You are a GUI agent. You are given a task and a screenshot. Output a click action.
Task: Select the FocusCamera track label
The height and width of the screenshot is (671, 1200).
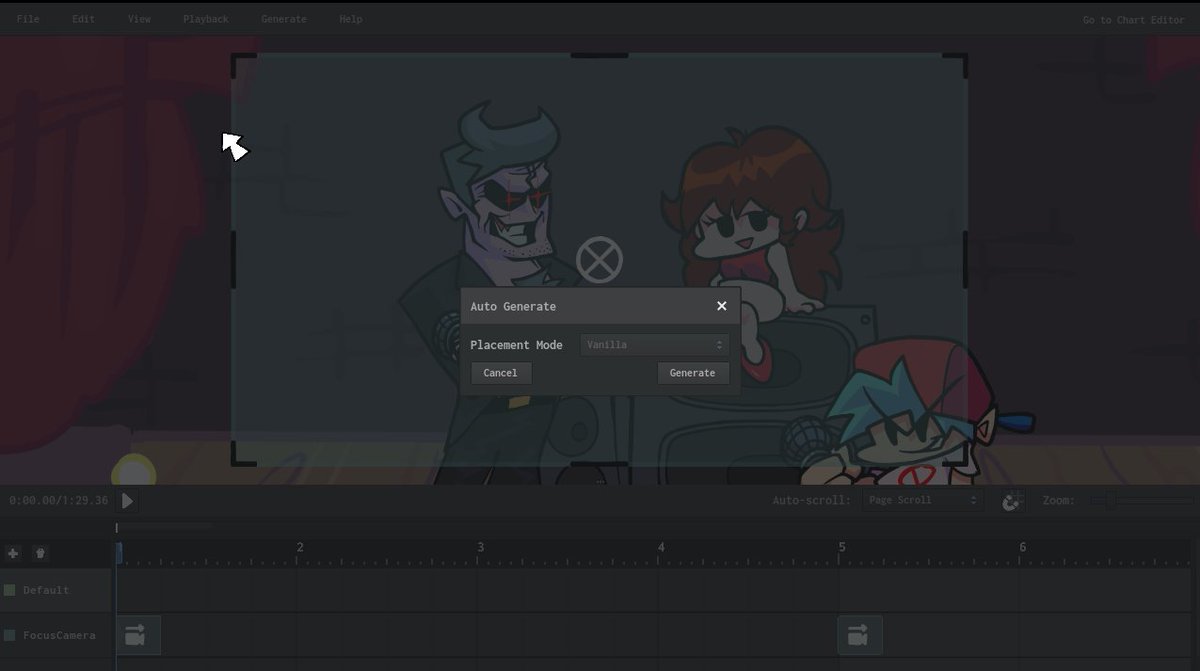tap(60, 635)
